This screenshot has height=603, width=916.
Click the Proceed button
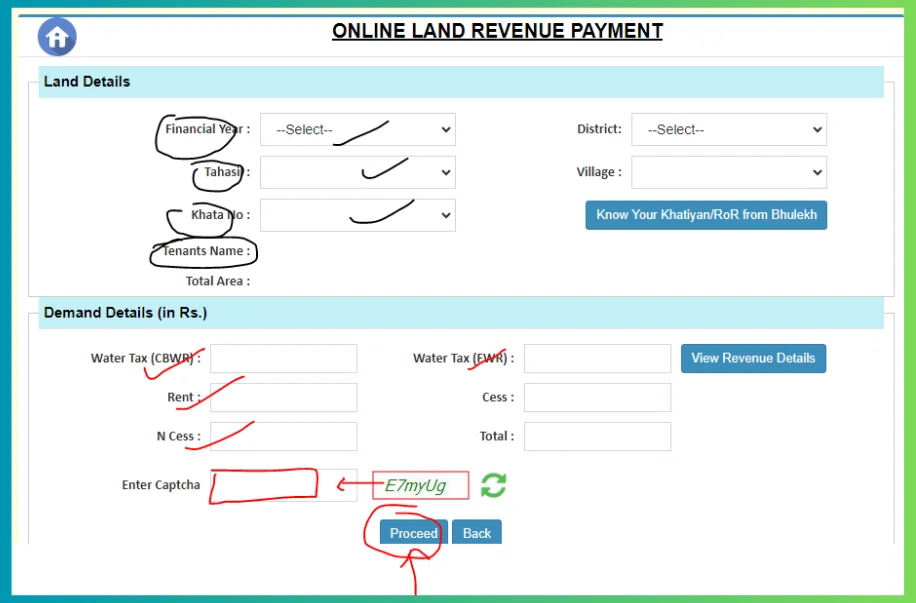point(414,532)
